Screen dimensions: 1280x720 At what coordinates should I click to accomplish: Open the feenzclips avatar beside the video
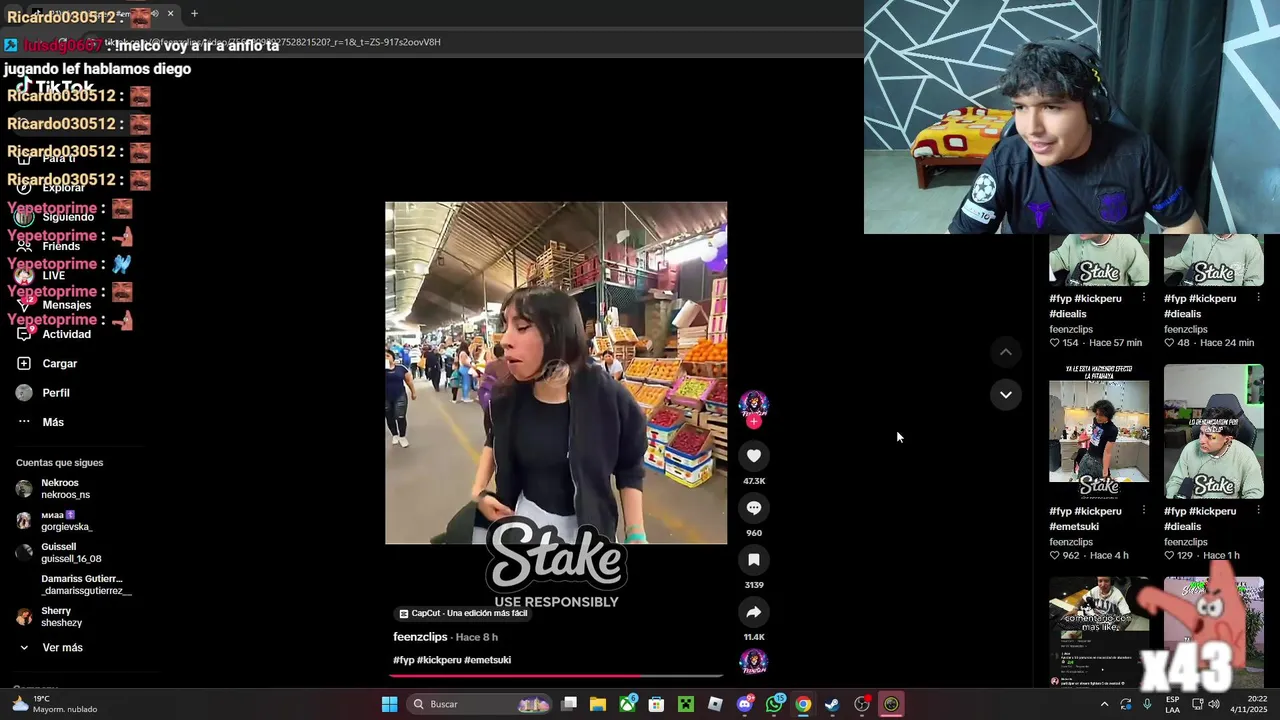[x=754, y=404]
